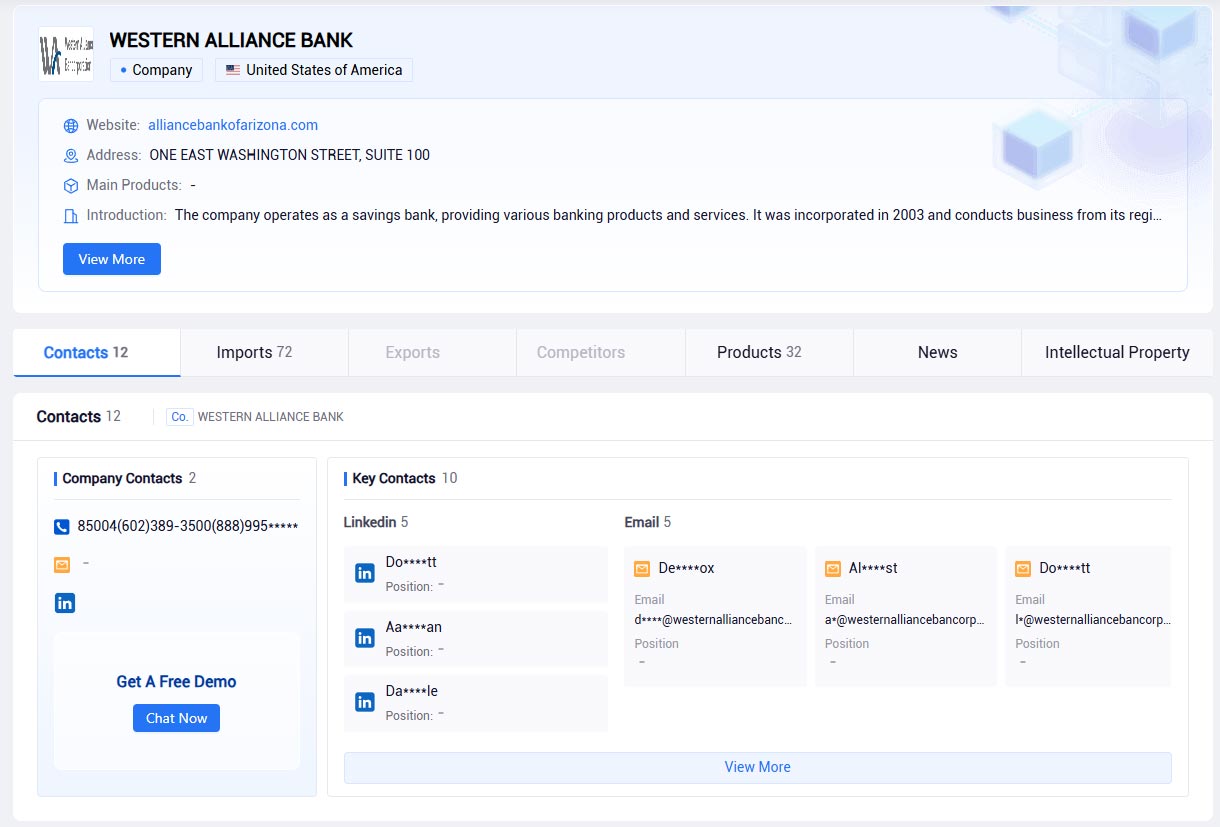Click the US flag icon in country tag
The width and height of the screenshot is (1220, 827).
pos(233,70)
